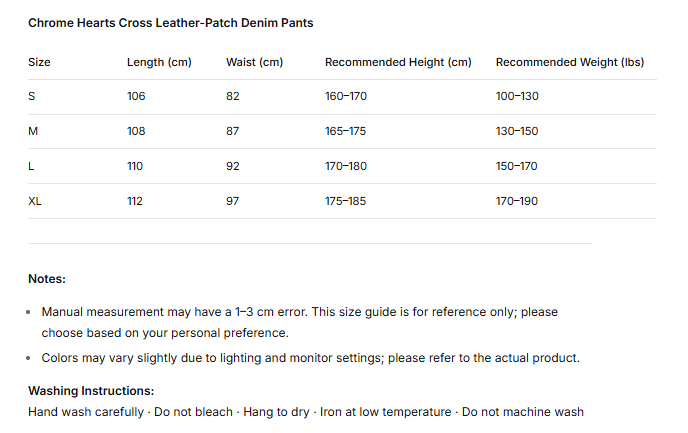
Task: Click the 170–190 weight range cell
Action: pos(516,201)
